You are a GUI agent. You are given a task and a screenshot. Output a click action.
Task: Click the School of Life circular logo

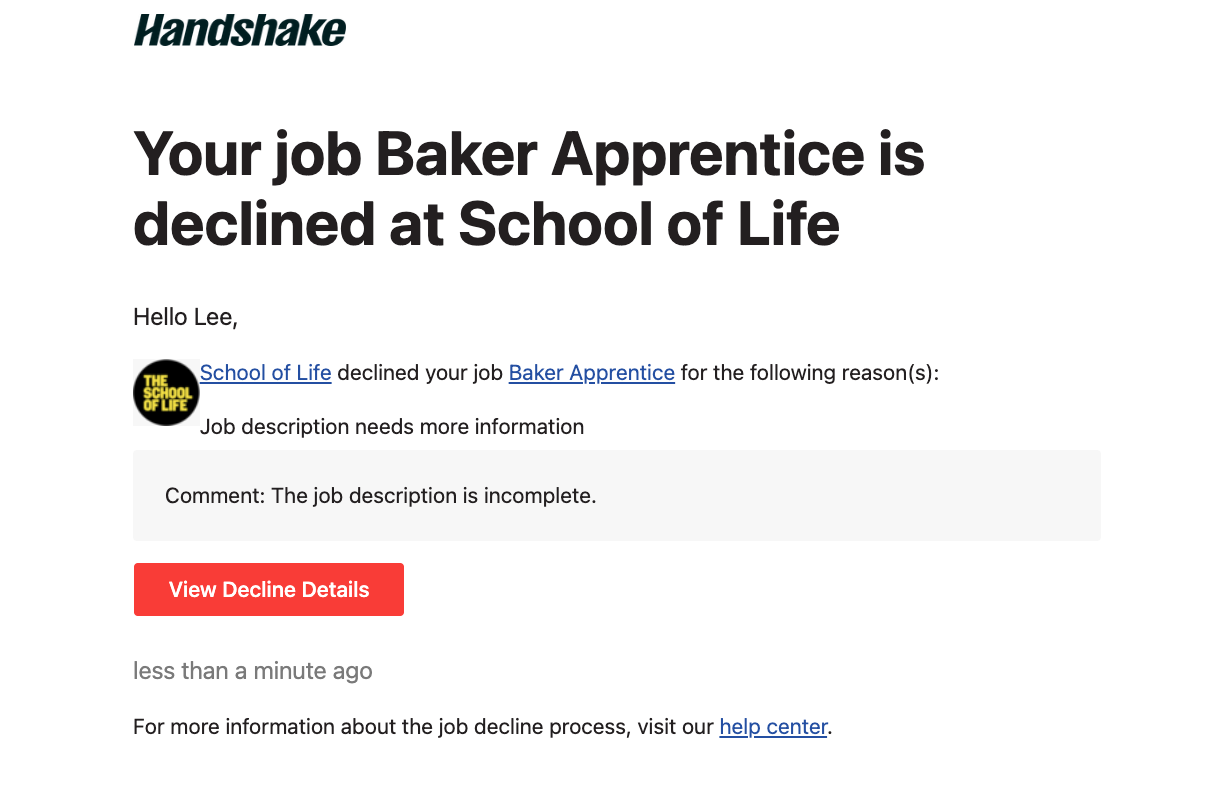pos(166,393)
